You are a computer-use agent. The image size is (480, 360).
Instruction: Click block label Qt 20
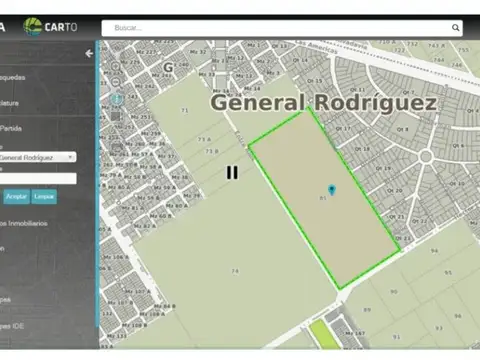tap(395, 191)
